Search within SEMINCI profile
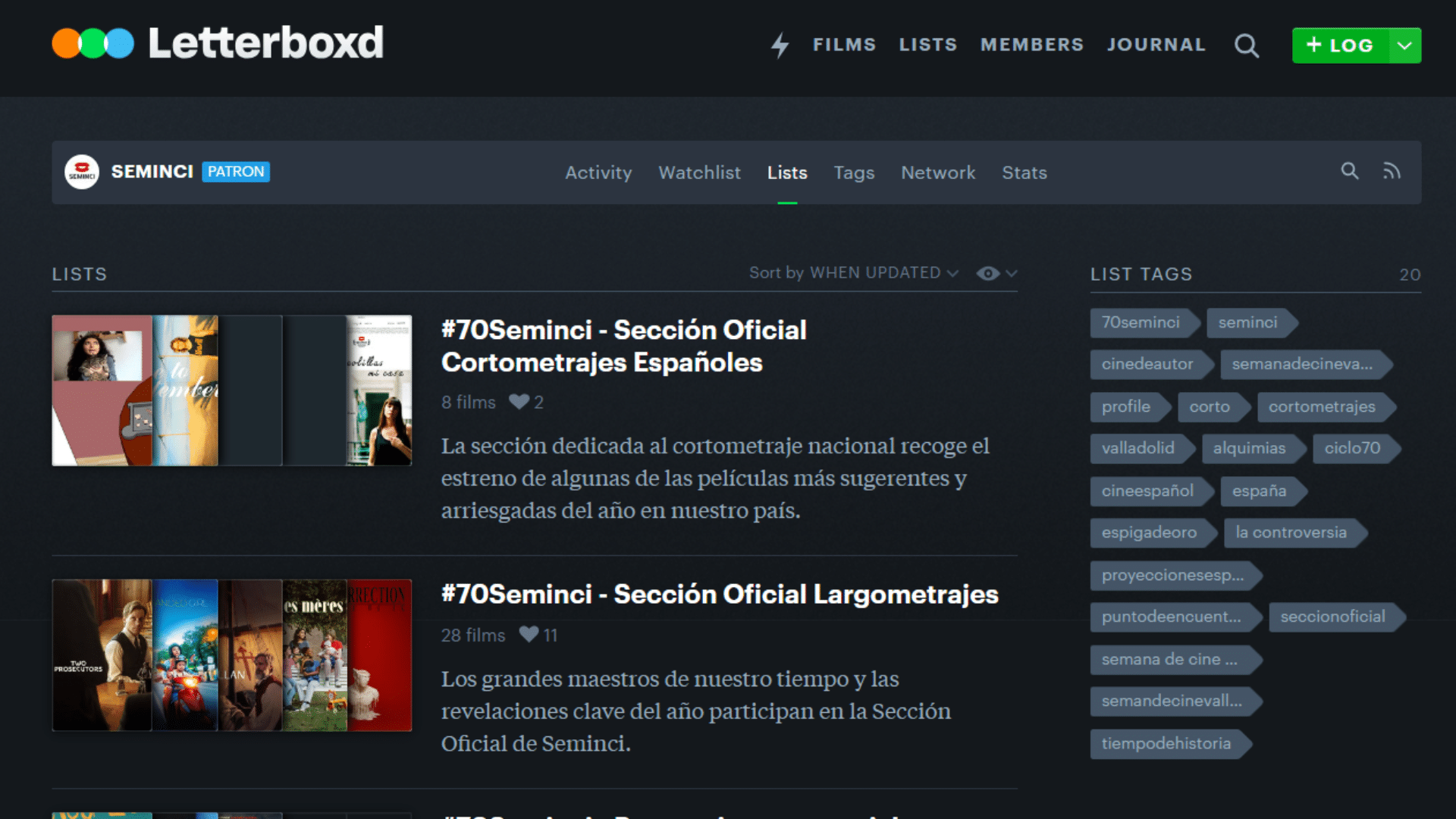This screenshot has width=1456, height=819. click(1349, 171)
